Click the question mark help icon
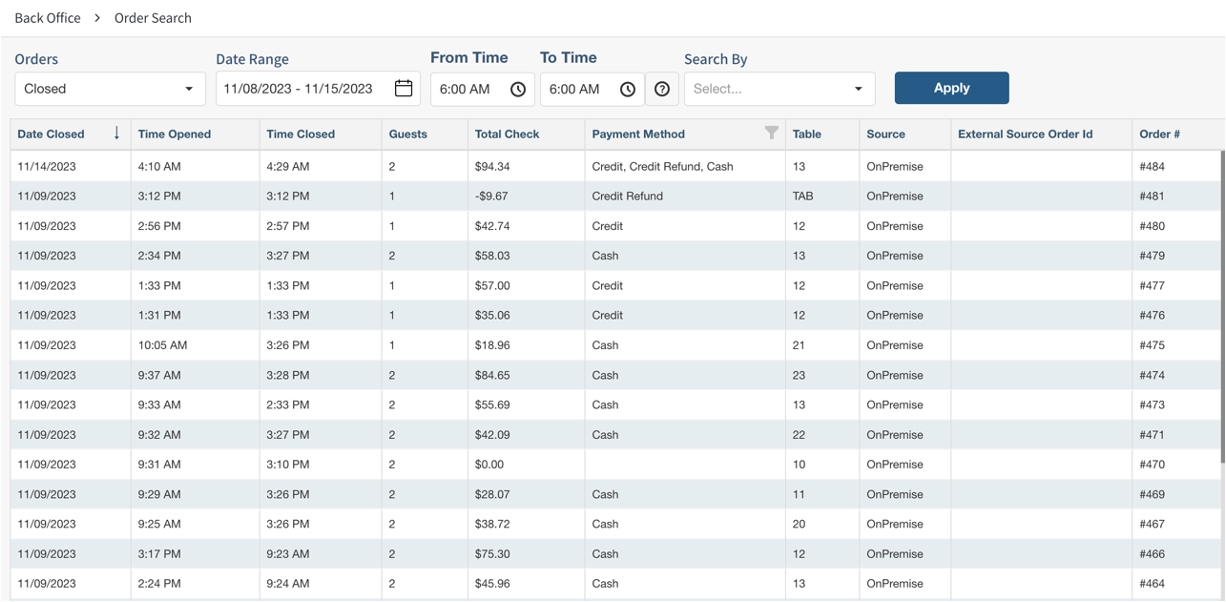 point(661,89)
